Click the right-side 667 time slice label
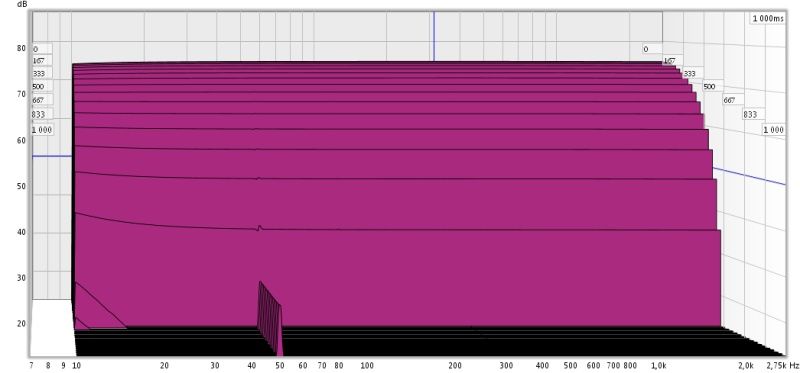Image resolution: width=800 pixels, height=373 pixels. [730, 101]
